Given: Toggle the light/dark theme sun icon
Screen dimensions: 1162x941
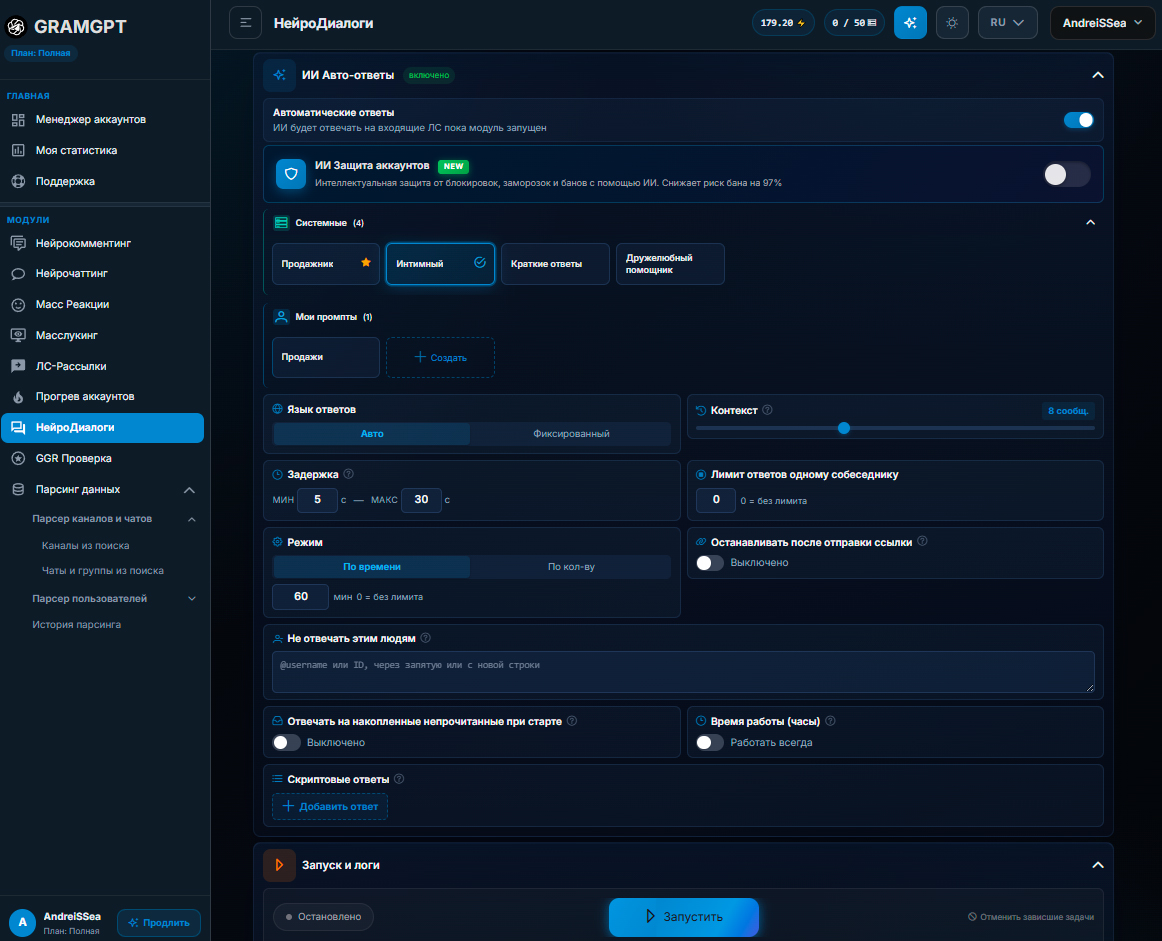Looking at the screenshot, I should point(952,23).
